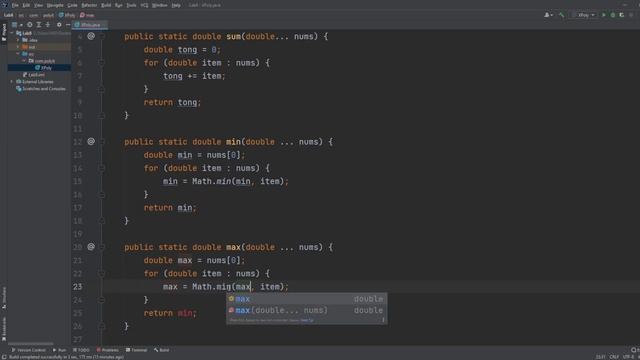Select Scratches and Consoles item
Viewport: 640px width, 360px height.
41,89
